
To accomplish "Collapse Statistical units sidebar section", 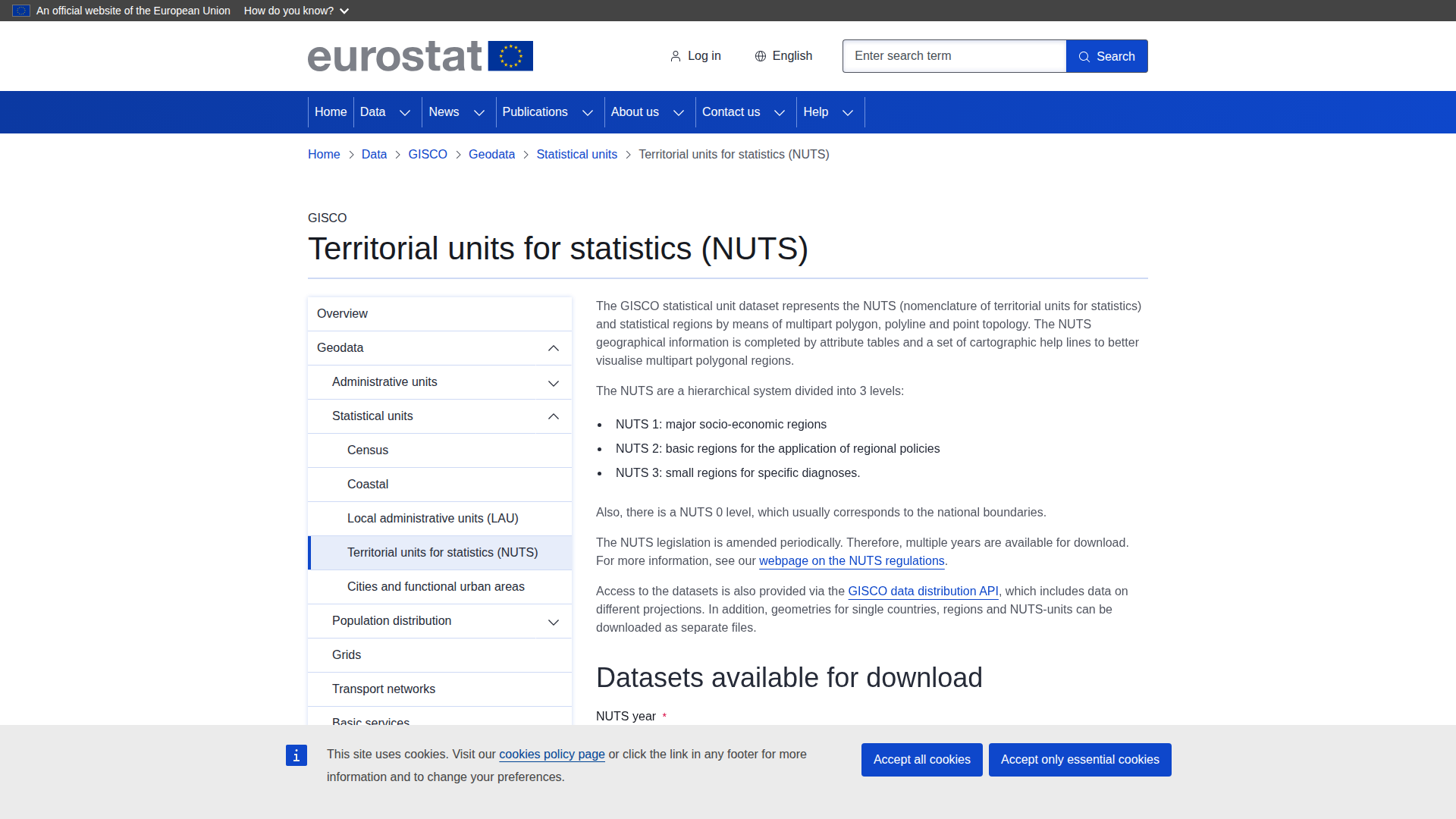I will coord(554,416).
